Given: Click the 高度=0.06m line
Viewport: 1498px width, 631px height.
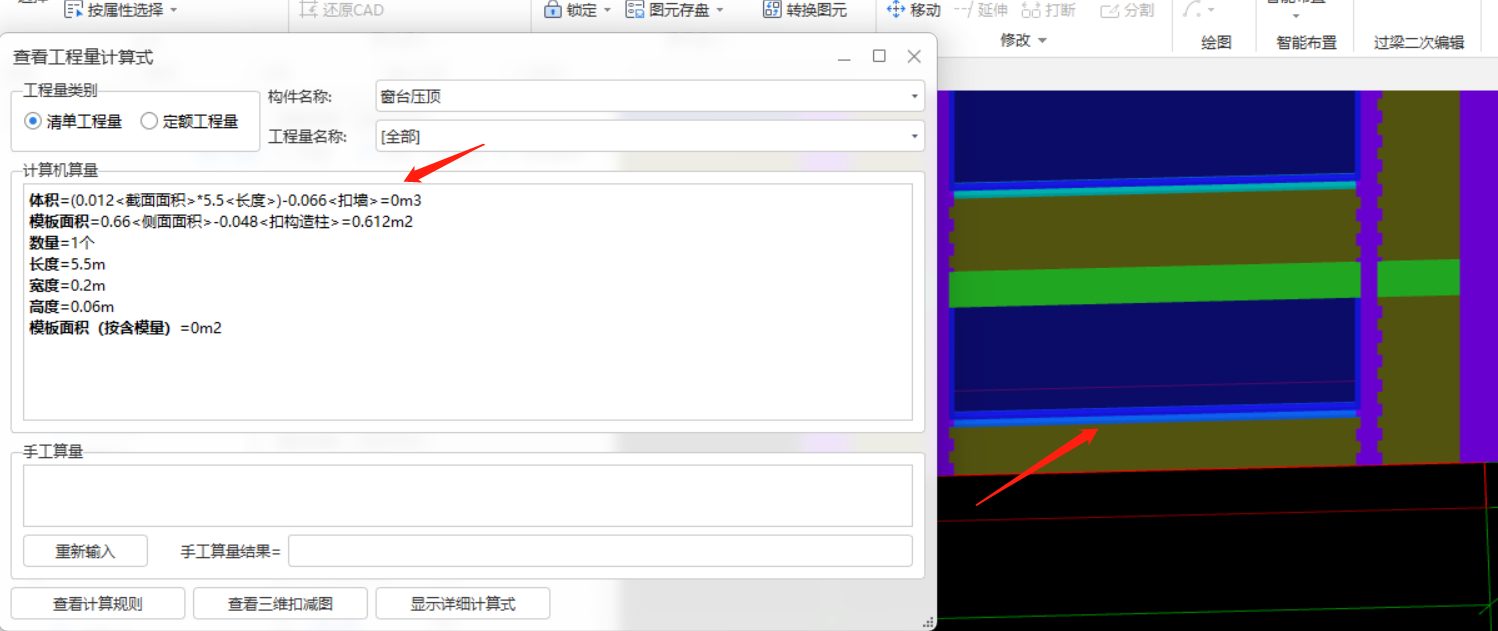Looking at the screenshot, I should pos(71,306).
